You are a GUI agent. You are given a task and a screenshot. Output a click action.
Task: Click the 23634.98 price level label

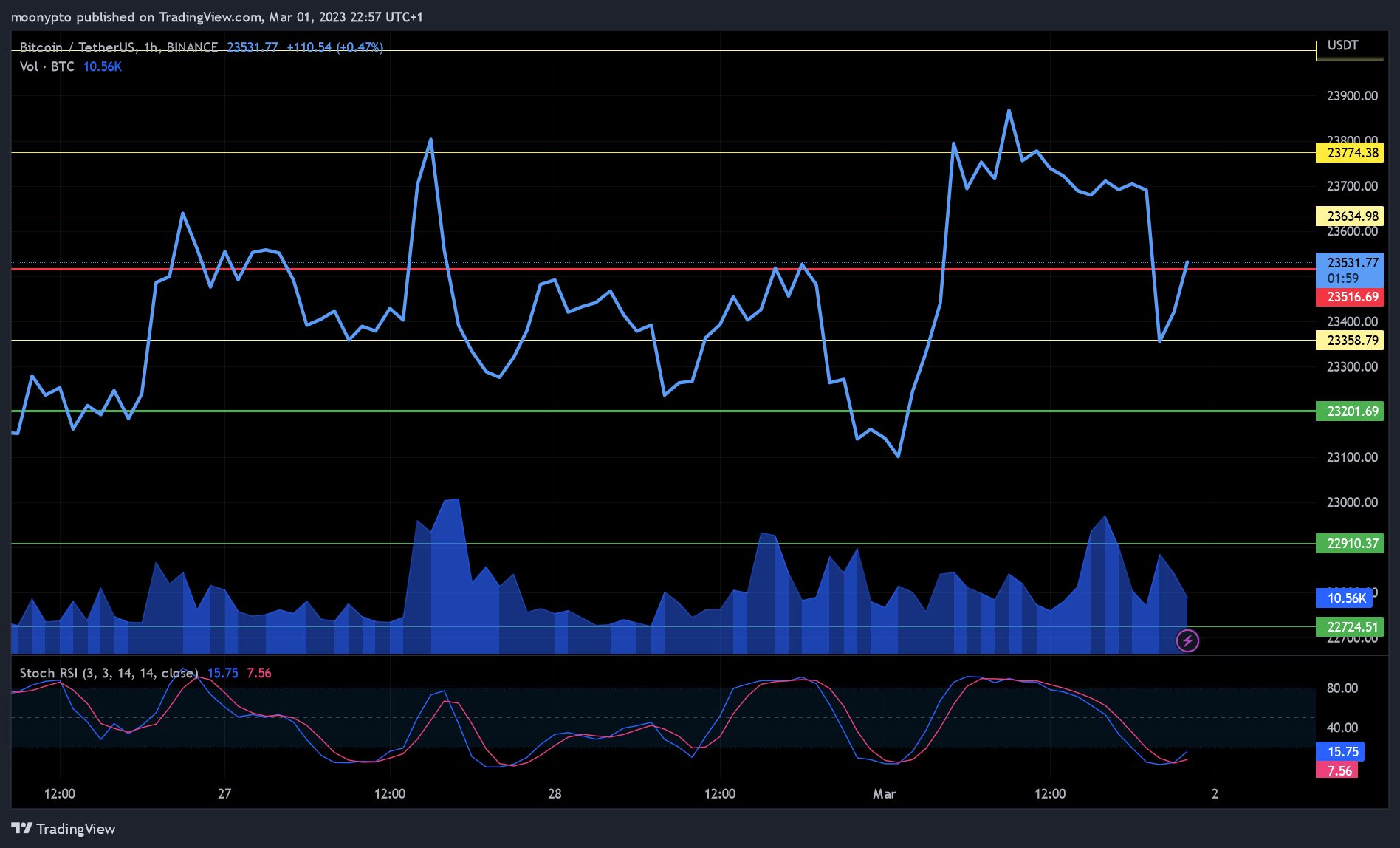(x=1351, y=216)
